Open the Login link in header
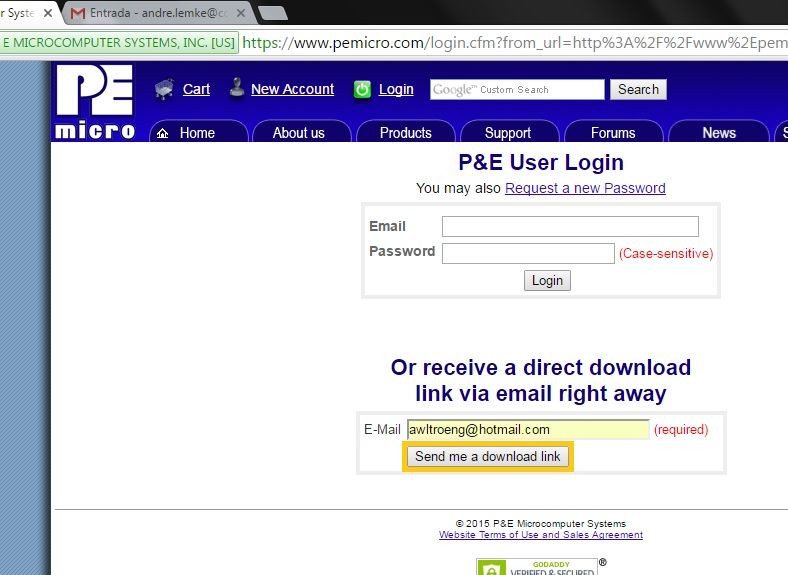 (x=396, y=89)
